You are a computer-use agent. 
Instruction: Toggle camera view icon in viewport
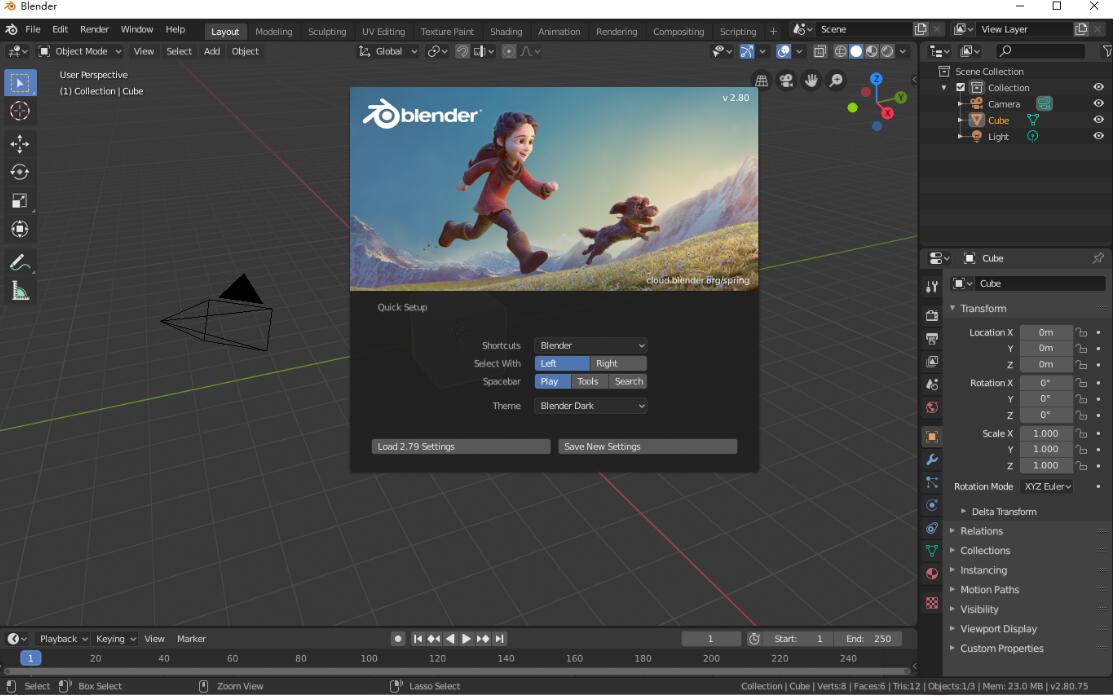[786, 81]
